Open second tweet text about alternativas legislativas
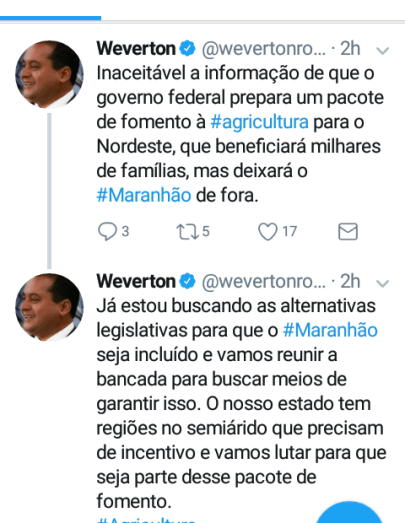The width and height of the screenshot is (405, 523). tap(241, 403)
